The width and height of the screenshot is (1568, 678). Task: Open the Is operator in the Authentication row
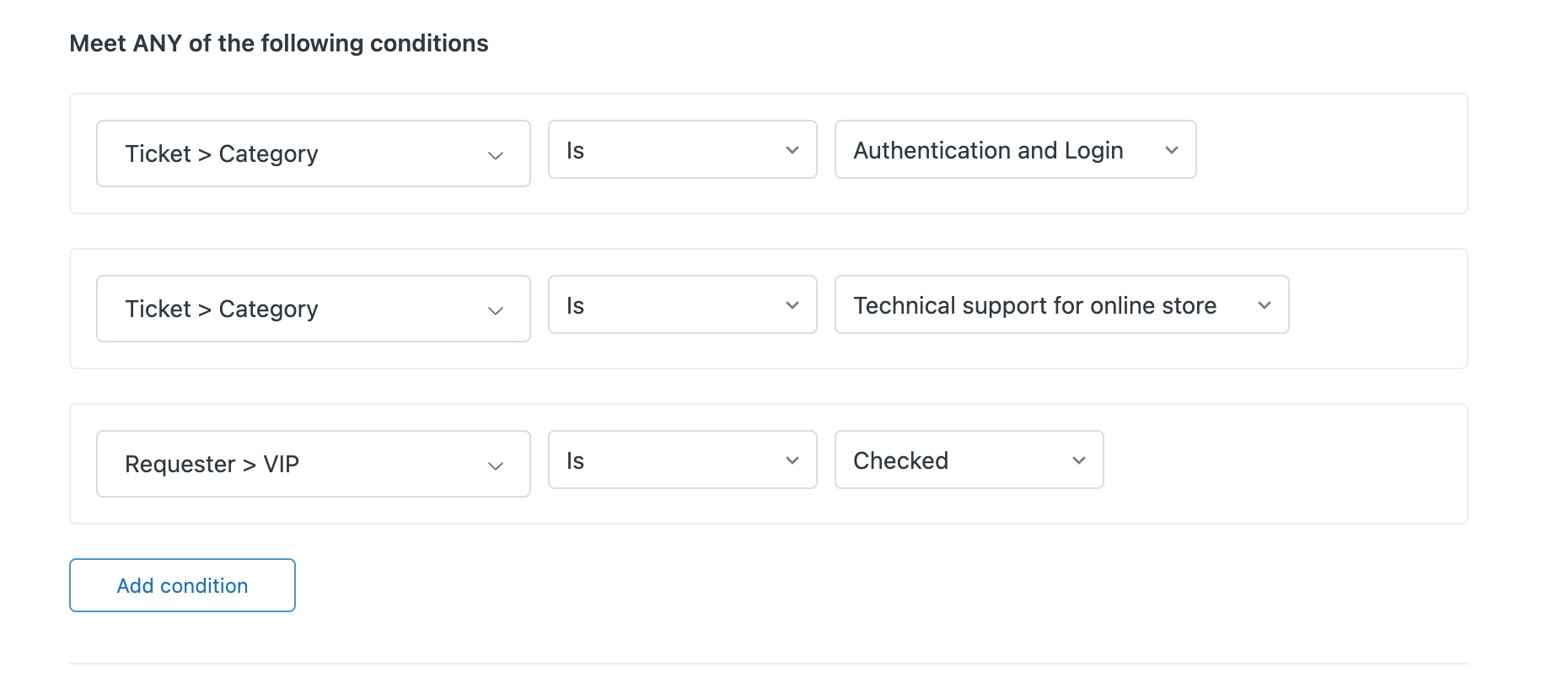click(x=681, y=150)
